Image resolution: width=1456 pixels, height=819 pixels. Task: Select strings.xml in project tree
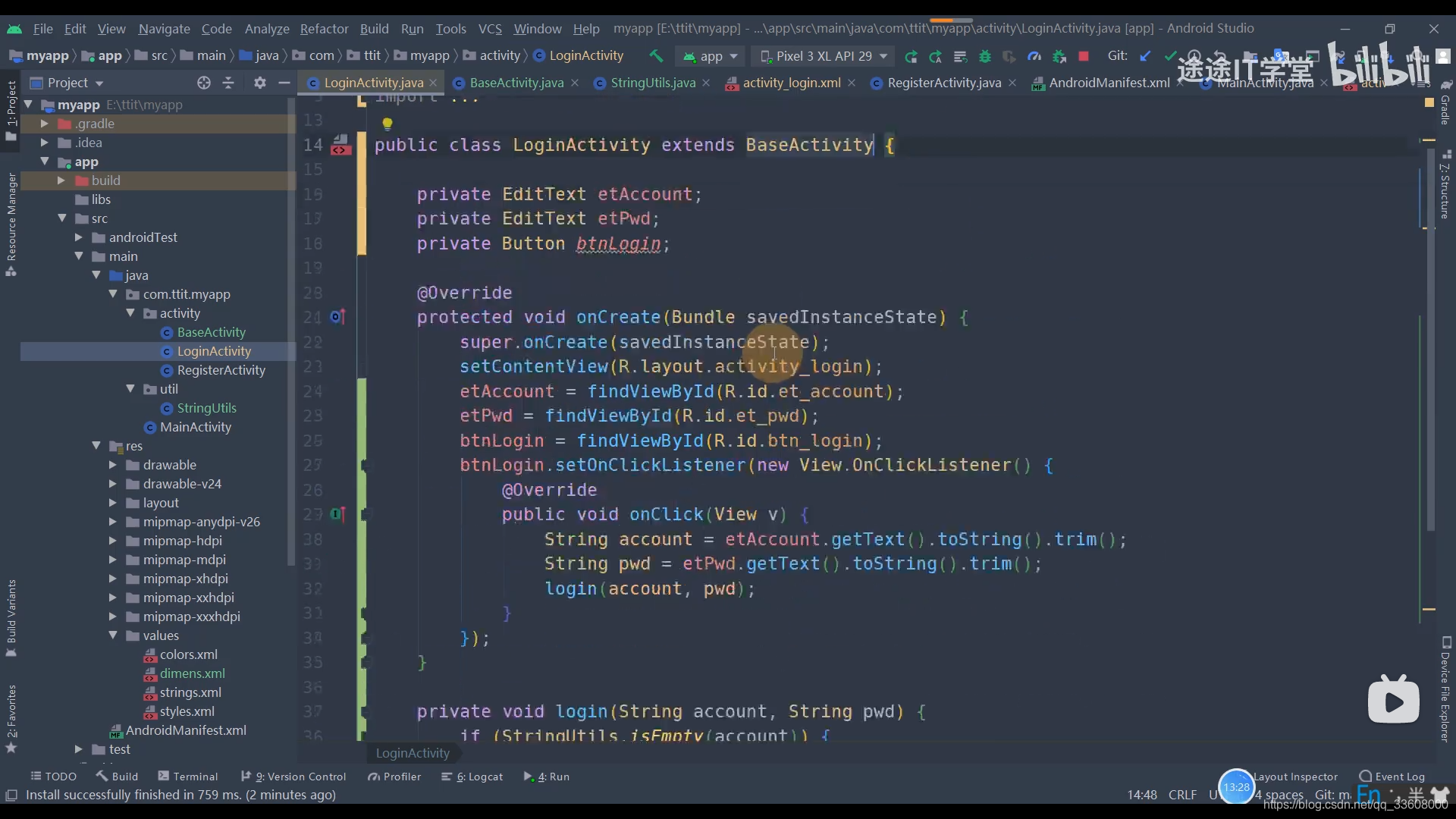[190, 692]
